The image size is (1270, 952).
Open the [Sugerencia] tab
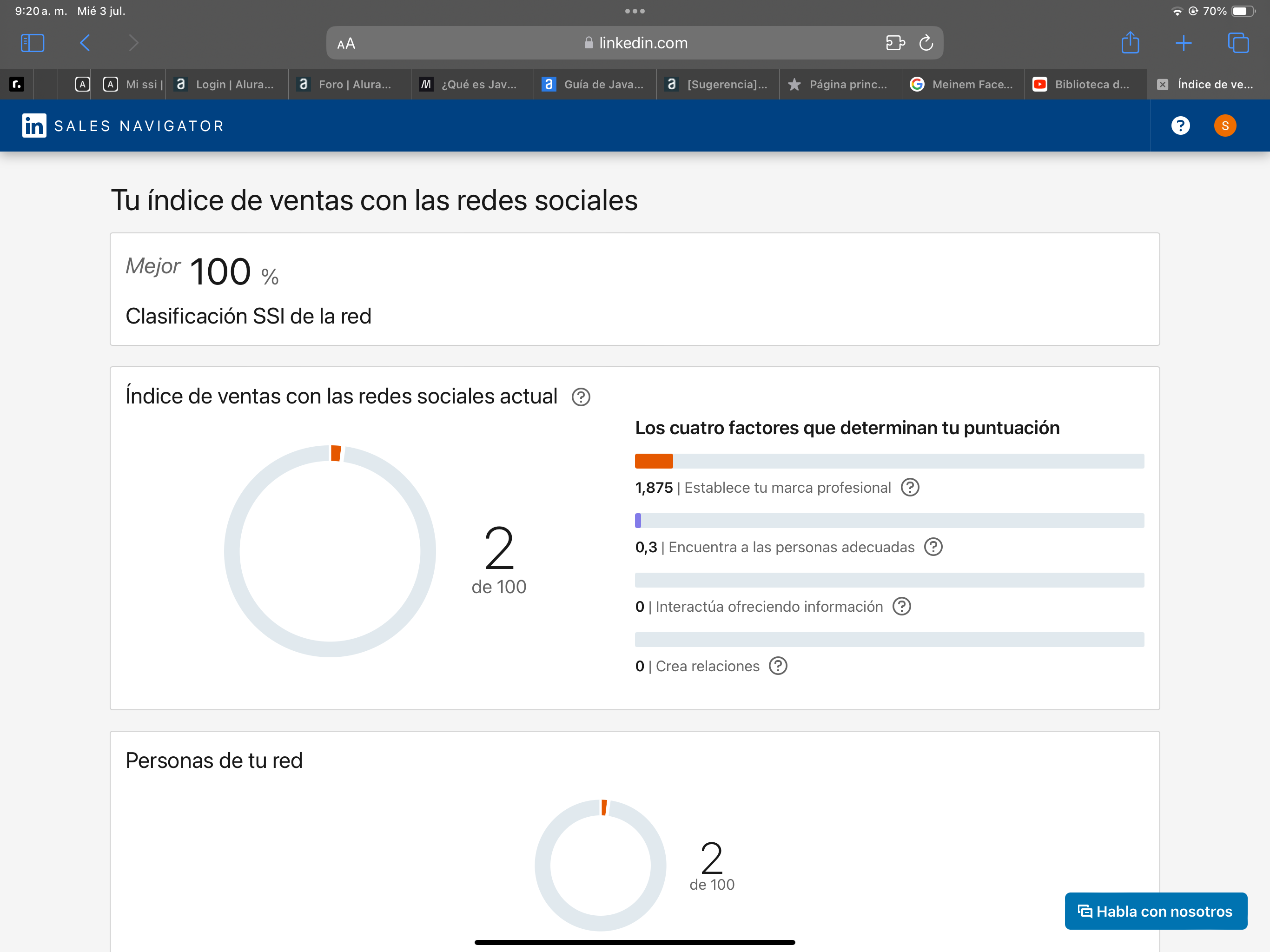coord(718,85)
